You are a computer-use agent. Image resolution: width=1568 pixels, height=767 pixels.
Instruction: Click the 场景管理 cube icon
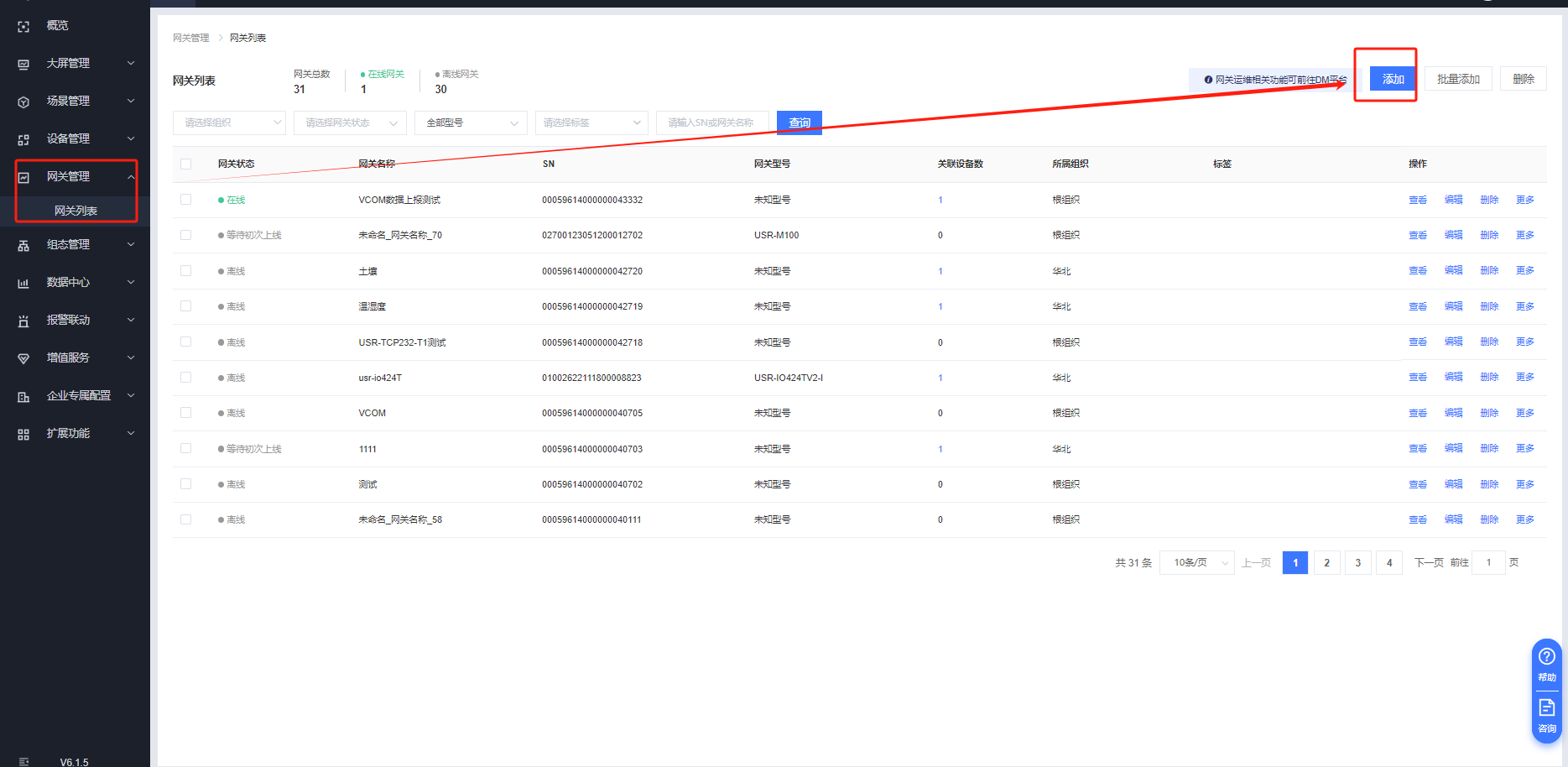23,102
